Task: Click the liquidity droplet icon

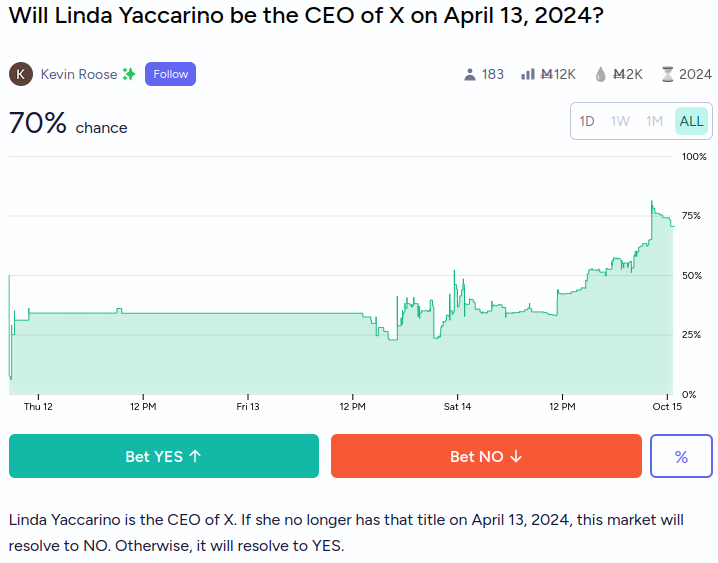Action: tap(600, 74)
